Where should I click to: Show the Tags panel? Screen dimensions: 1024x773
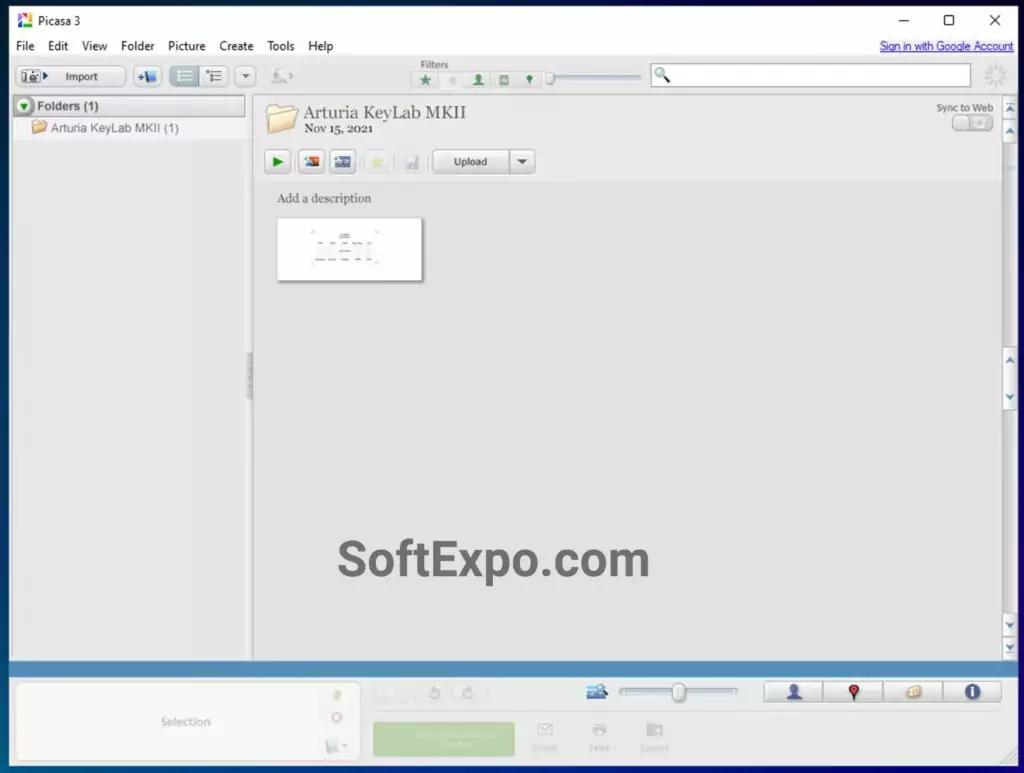[x=913, y=692]
